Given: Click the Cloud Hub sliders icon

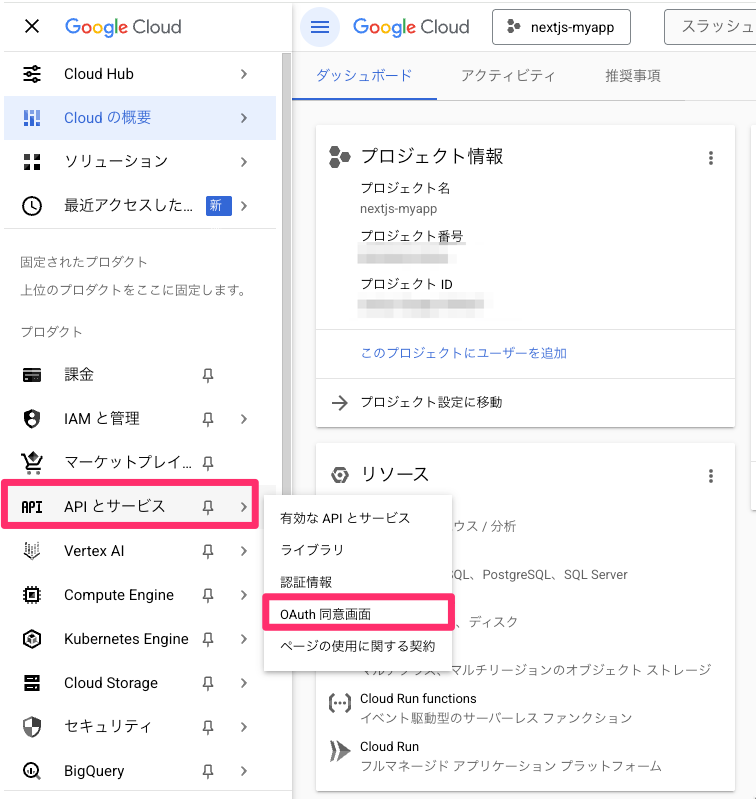Looking at the screenshot, I should click(32, 74).
